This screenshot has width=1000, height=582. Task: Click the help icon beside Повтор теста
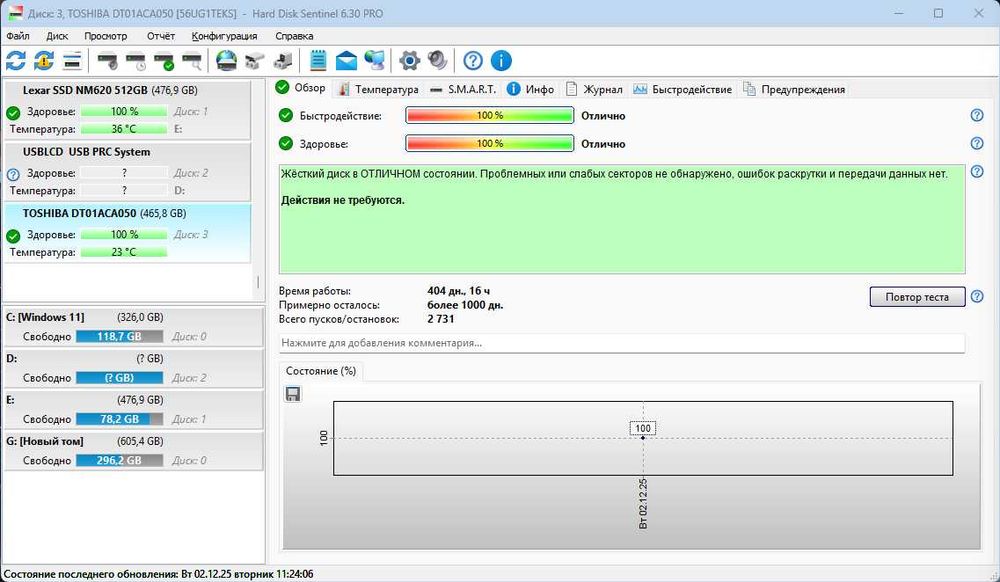[976, 296]
